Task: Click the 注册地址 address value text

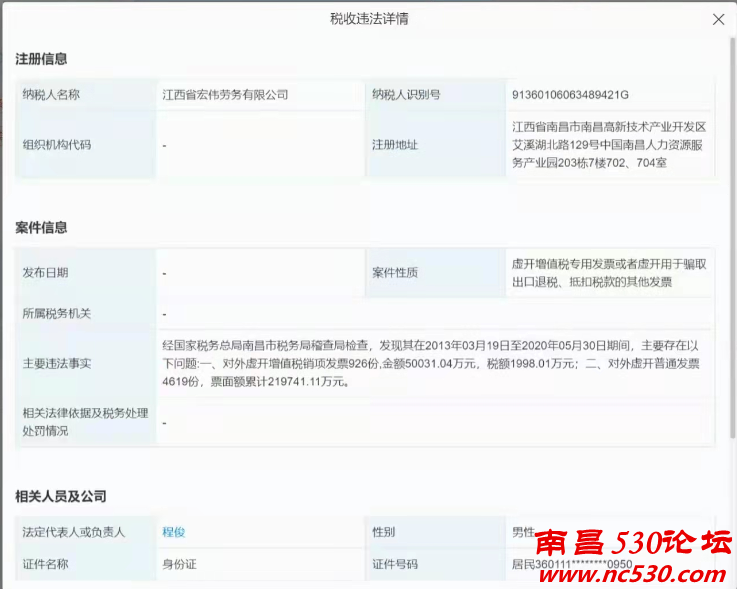Action: point(609,144)
